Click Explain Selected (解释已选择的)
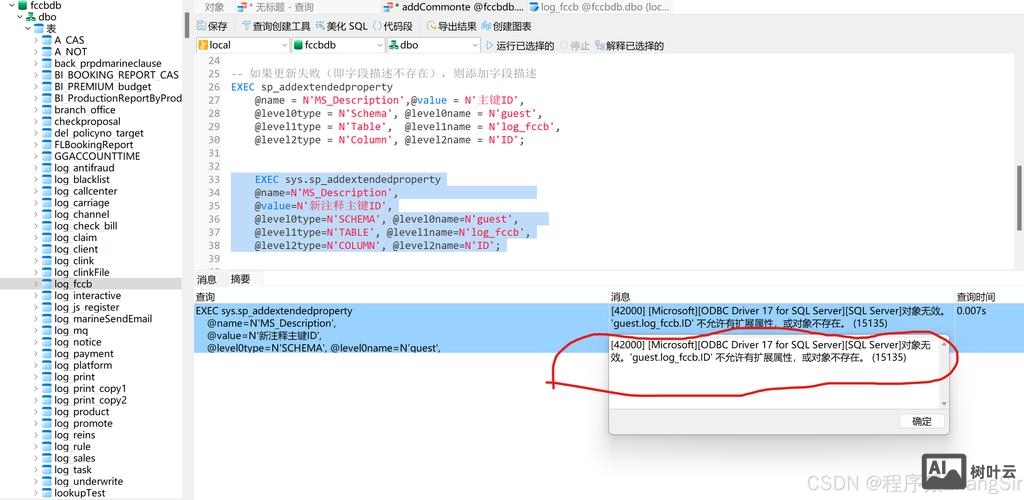 click(629, 46)
